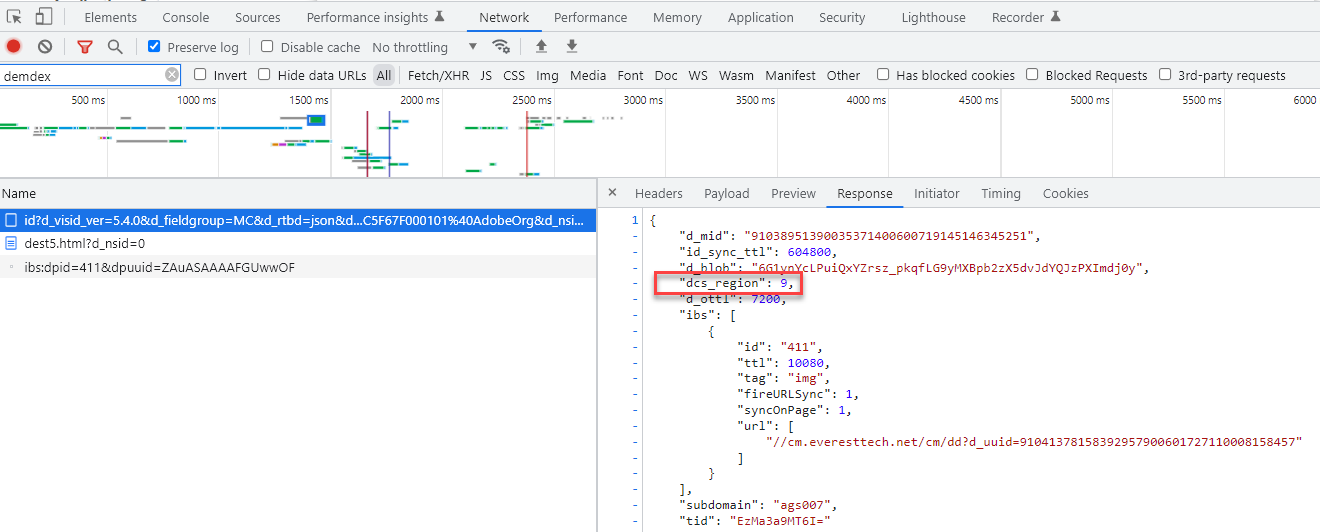Switch to the Console tab

(186, 17)
